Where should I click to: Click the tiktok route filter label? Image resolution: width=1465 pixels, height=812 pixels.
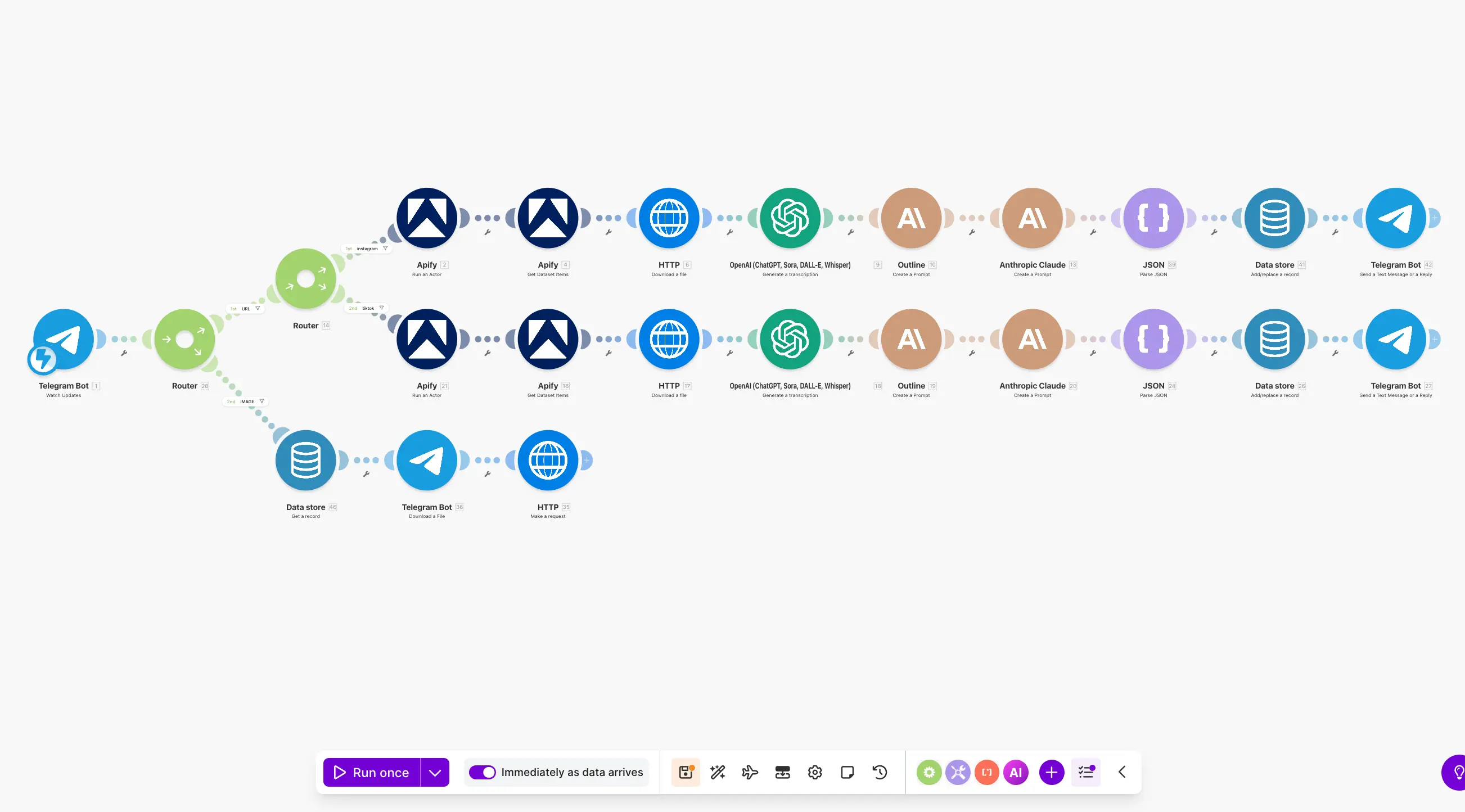coord(367,308)
